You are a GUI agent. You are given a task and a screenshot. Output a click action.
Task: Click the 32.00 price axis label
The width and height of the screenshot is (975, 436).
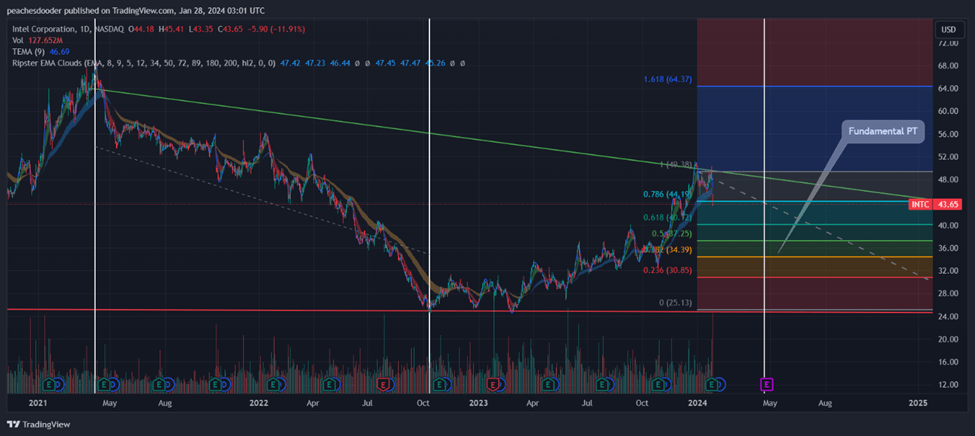(947, 271)
